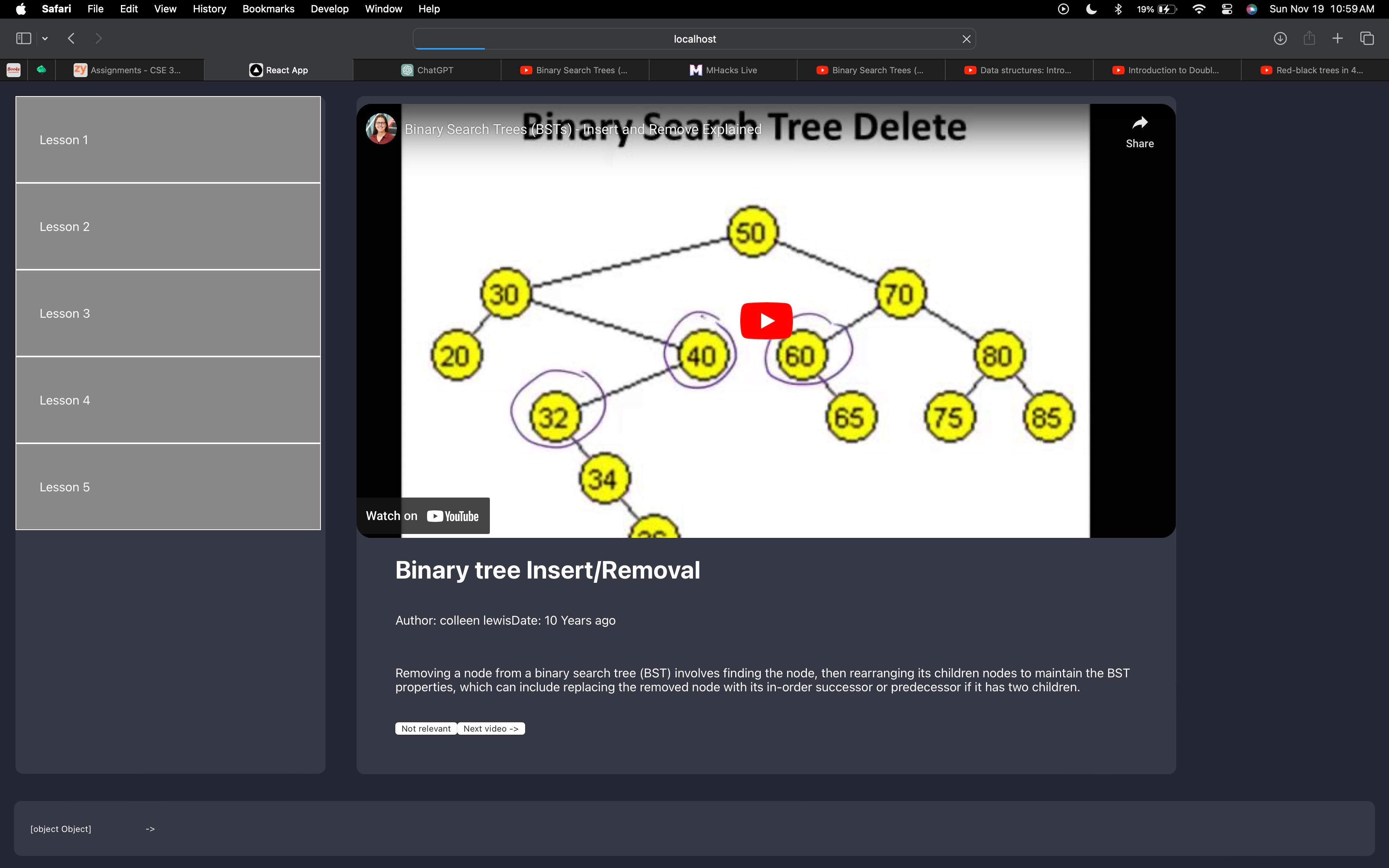Click the Wi-Fi status icon
Viewport: 1389px width, 868px height.
point(1198,9)
